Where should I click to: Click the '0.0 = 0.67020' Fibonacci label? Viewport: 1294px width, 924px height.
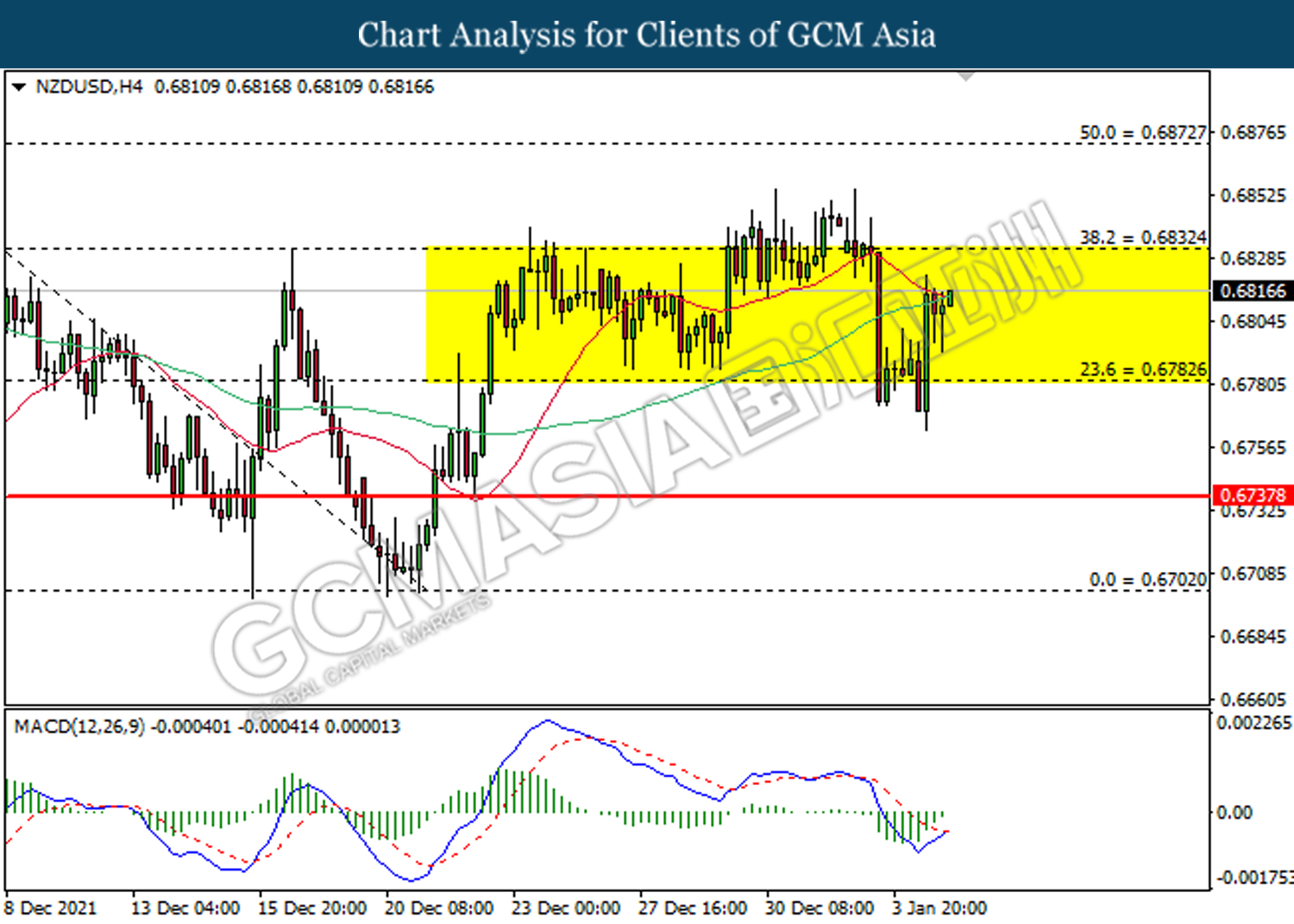(1148, 580)
